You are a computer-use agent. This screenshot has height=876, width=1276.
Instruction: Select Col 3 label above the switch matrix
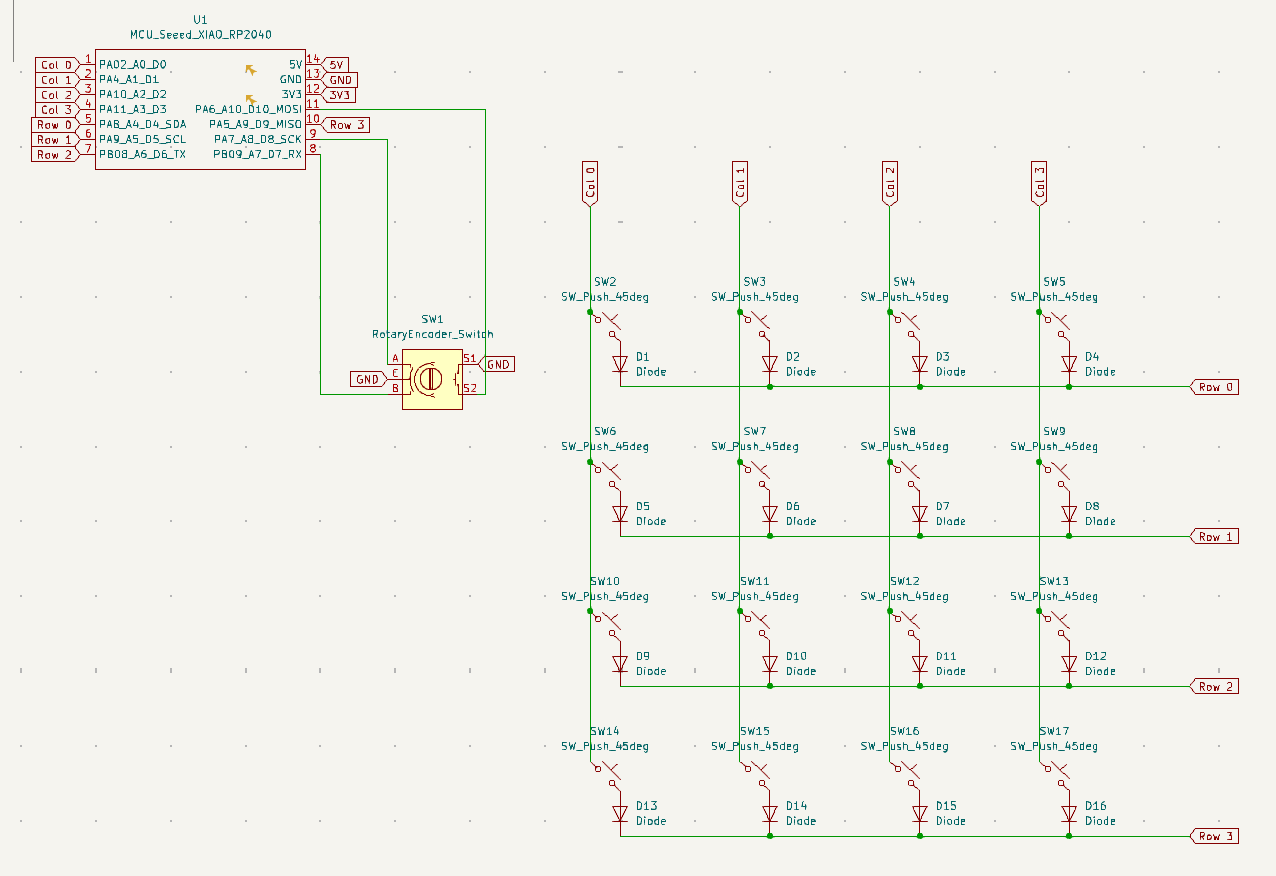[x=1040, y=183]
